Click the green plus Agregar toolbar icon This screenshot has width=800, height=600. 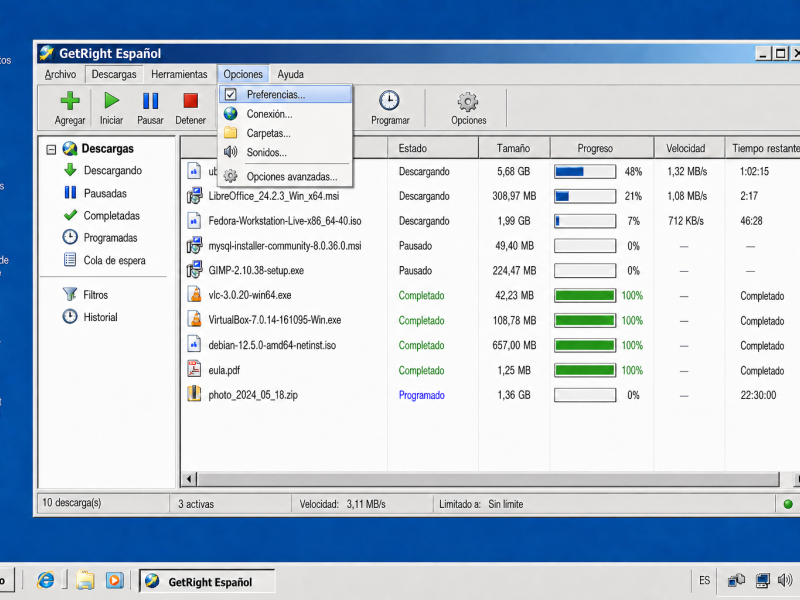click(70, 101)
